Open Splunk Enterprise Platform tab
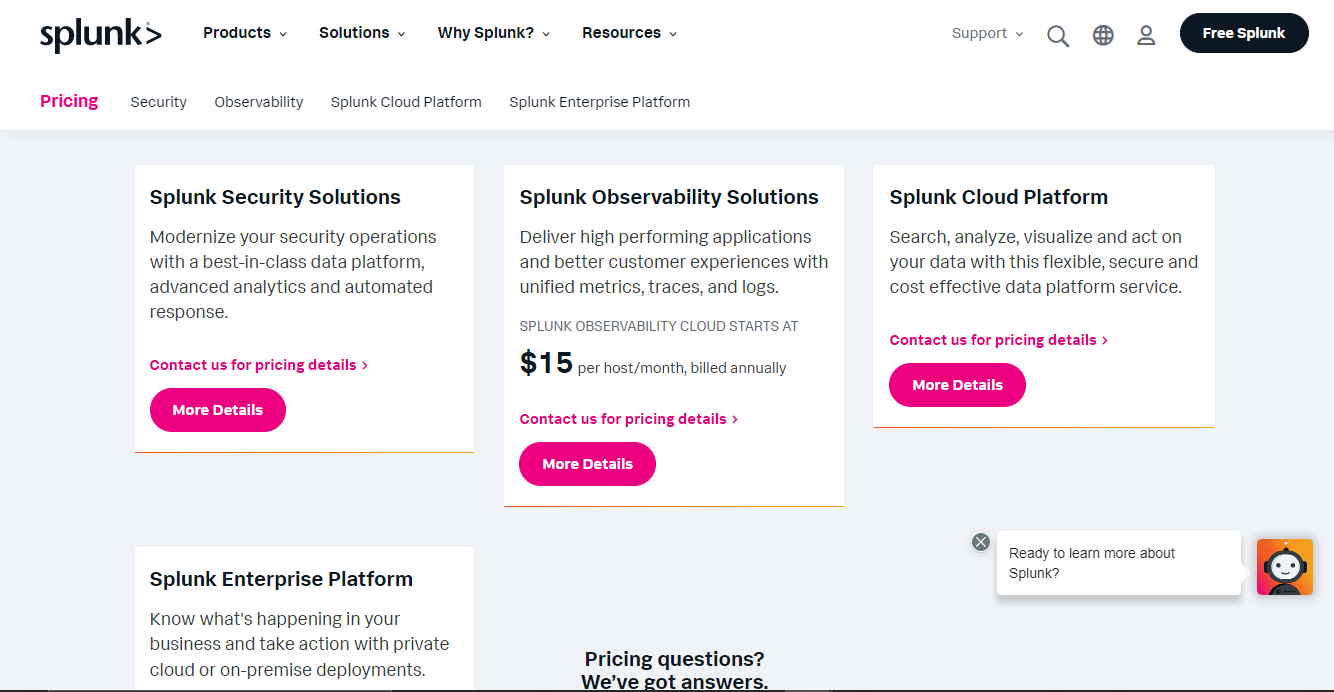Screen dimensions: 1334x692 pyautogui.click(x=599, y=102)
